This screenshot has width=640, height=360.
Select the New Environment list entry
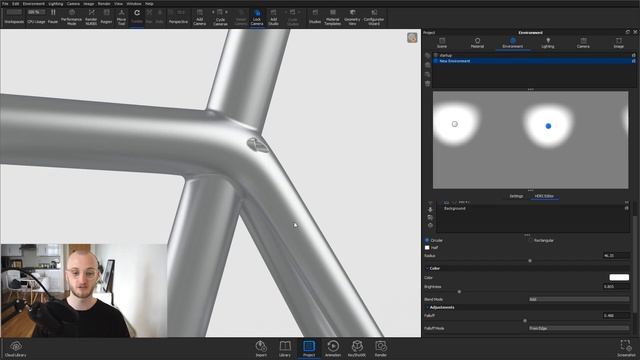[534, 61]
